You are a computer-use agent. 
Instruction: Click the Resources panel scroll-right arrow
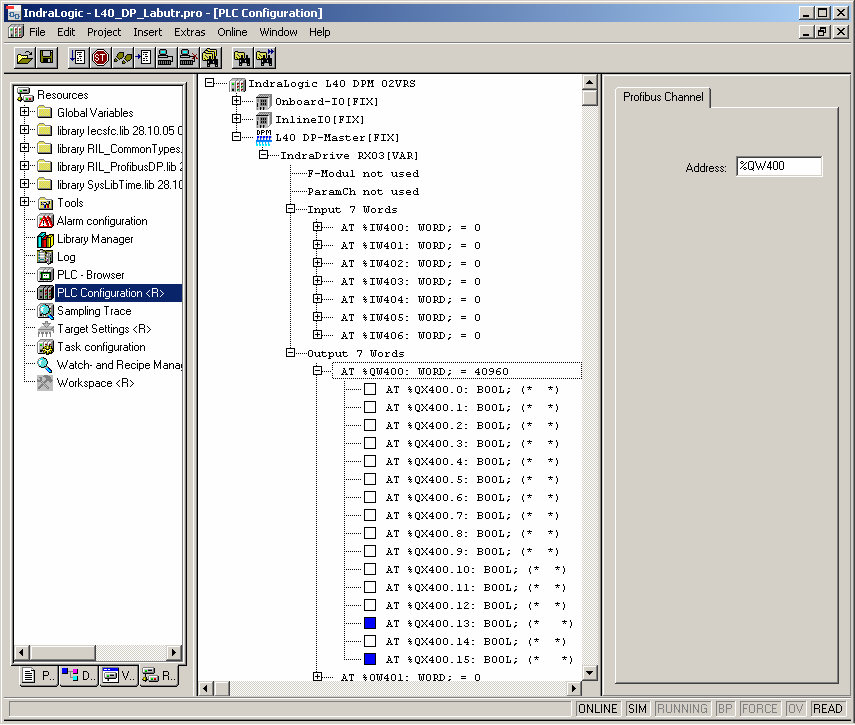(x=174, y=652)
